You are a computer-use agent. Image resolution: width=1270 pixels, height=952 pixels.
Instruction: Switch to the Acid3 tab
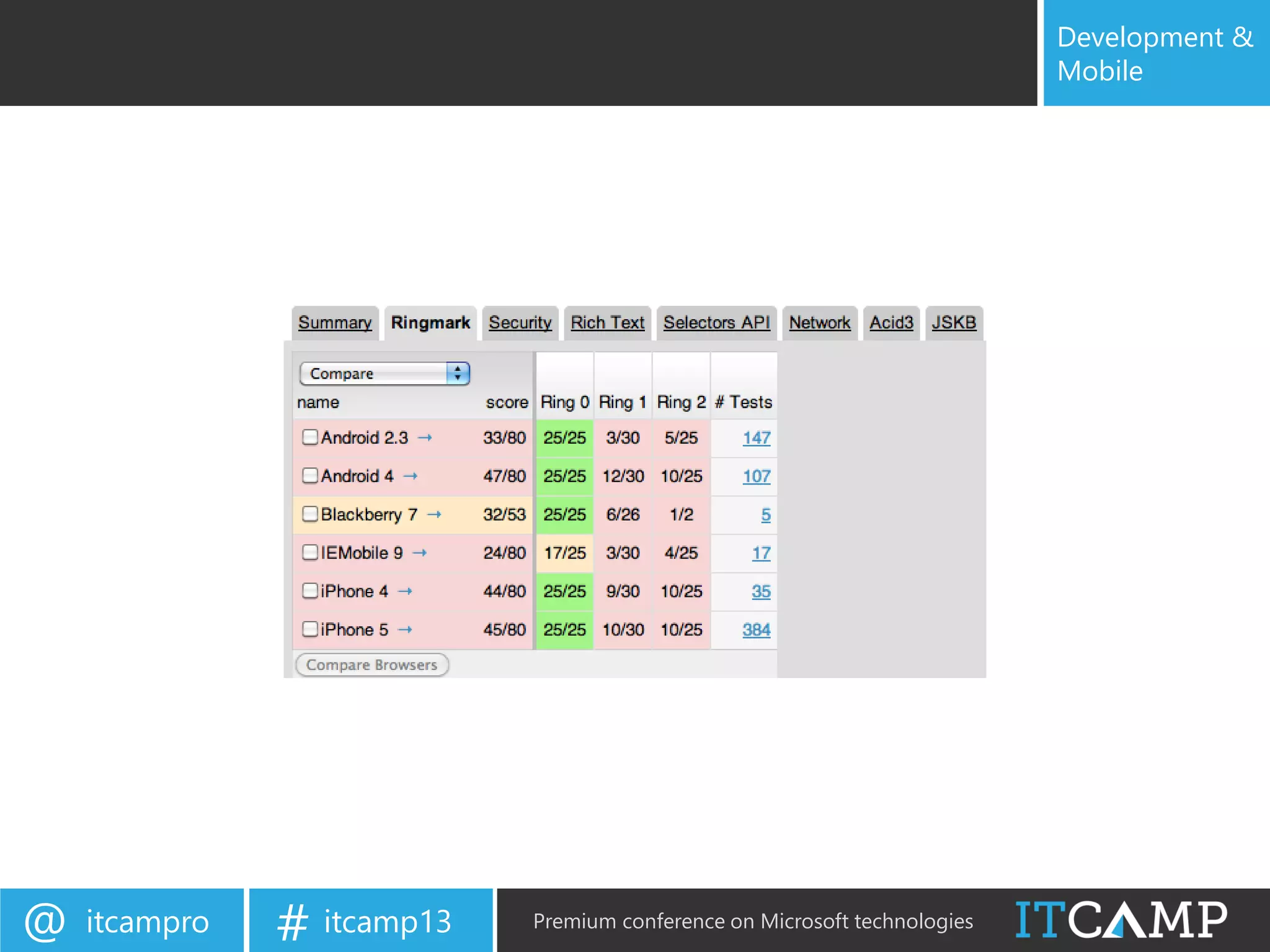(891, 323)
